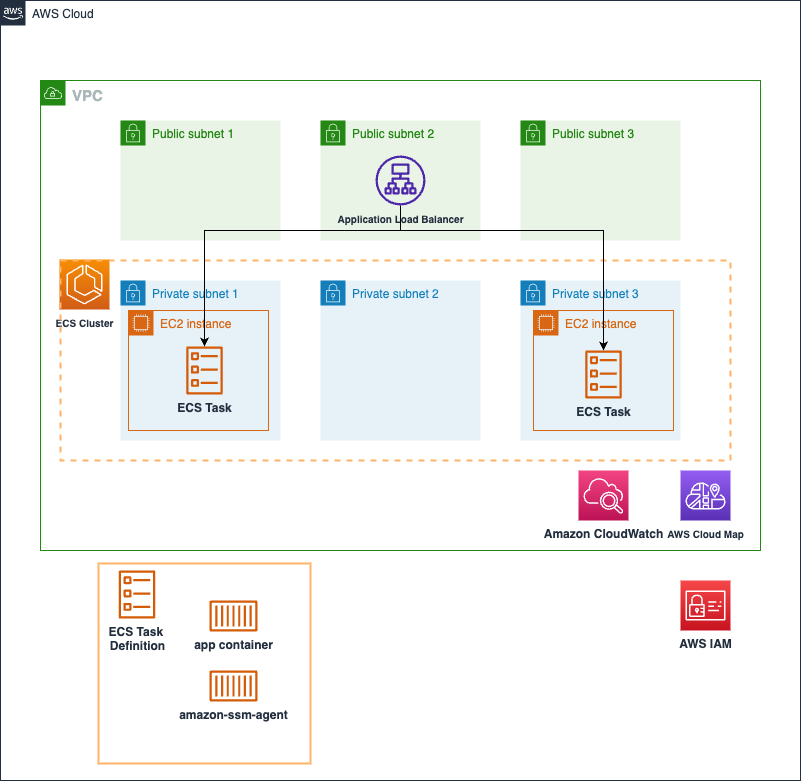Viewport: 801px width, 782px height.
Task: Select the AWS IAM icon
Action: (705, 605)
